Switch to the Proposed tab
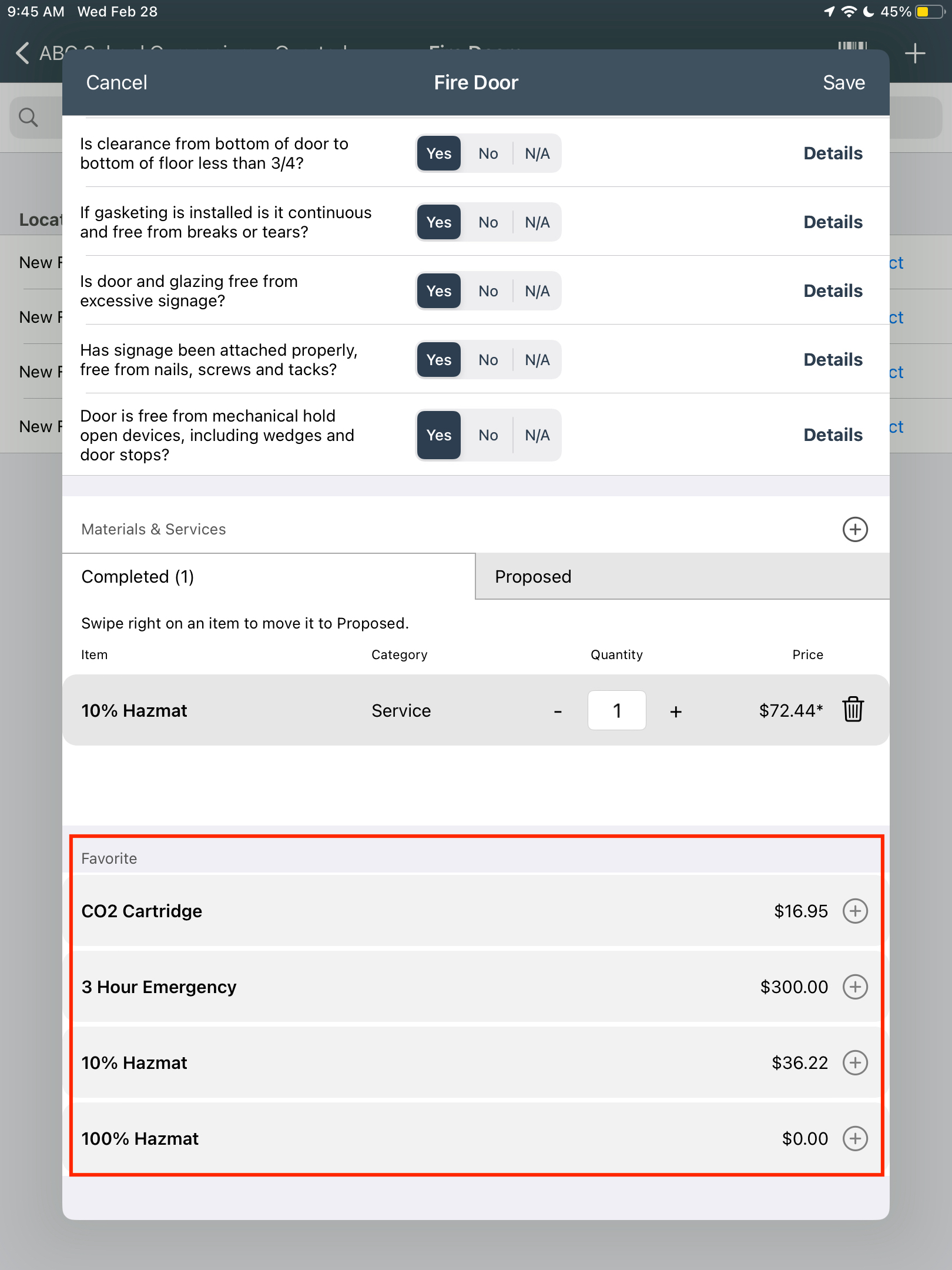 682,576
